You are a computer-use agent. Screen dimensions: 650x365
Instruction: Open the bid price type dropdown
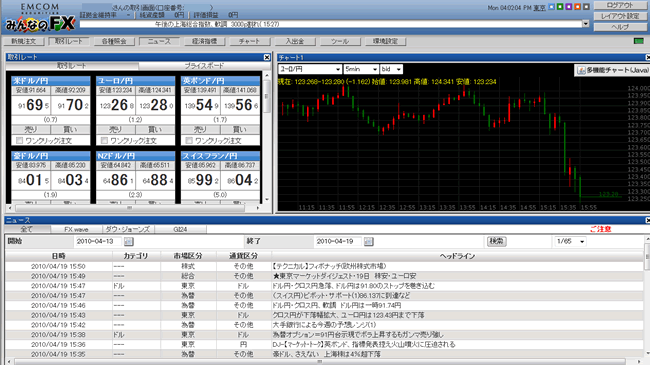click(391, 69)
